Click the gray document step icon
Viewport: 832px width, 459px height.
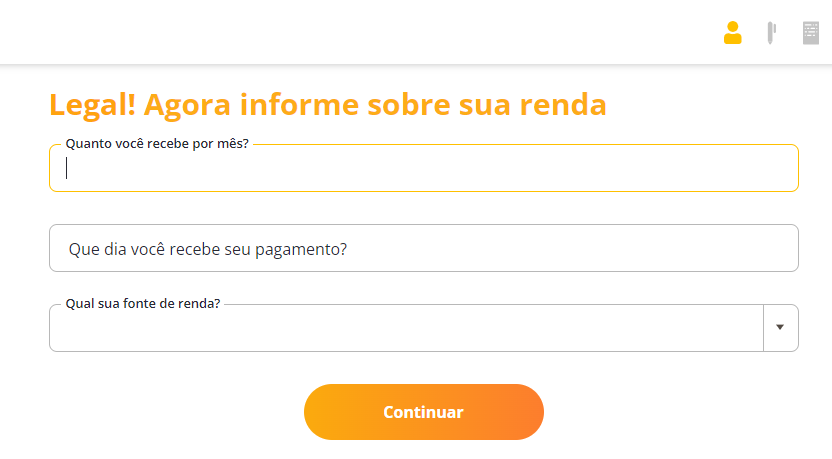[x=811, y=33]
